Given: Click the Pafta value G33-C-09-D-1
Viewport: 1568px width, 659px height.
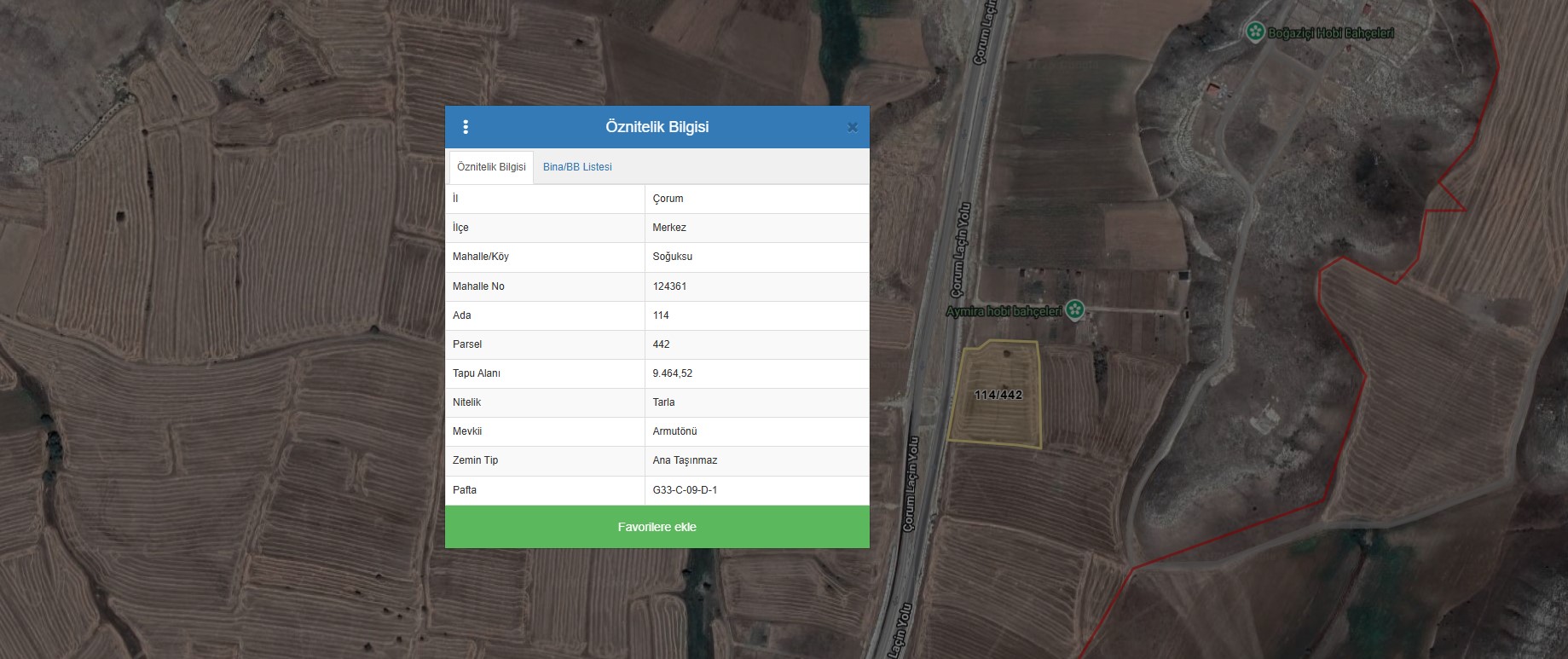Looking at the screenshot, I should (x=685, y=490).
